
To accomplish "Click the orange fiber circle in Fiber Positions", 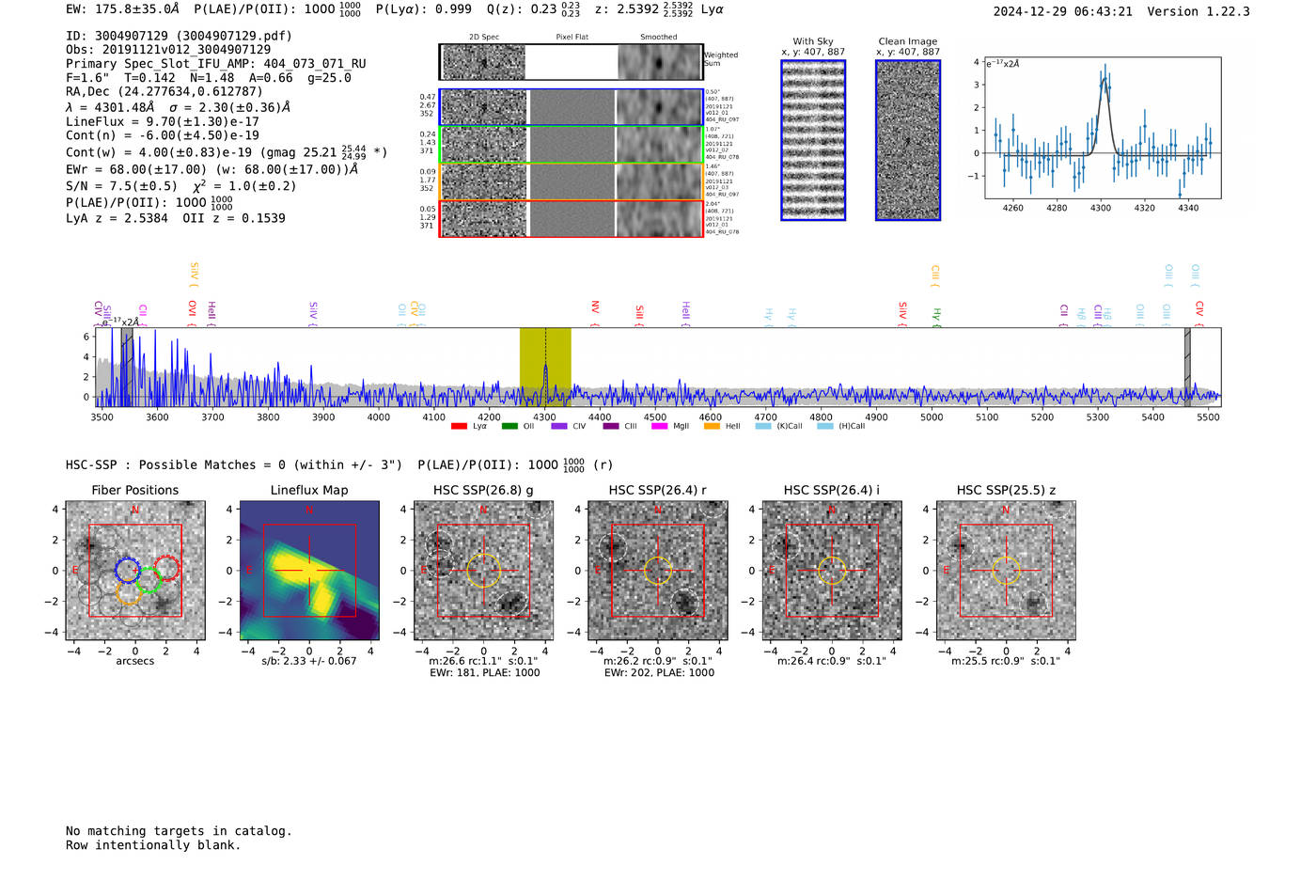I will click(129, 593).
